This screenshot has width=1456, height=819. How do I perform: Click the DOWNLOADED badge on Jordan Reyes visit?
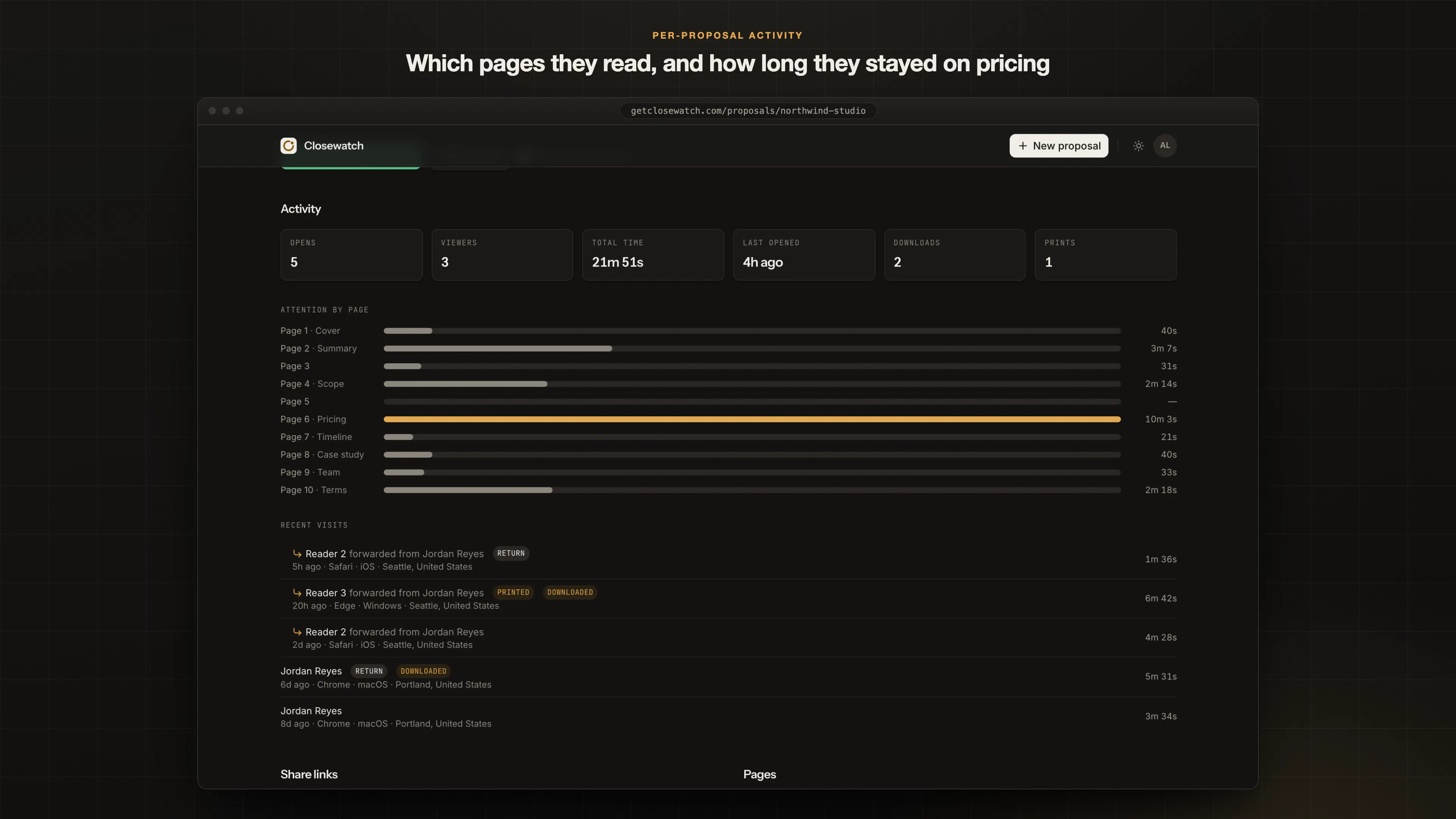point(424,671)
